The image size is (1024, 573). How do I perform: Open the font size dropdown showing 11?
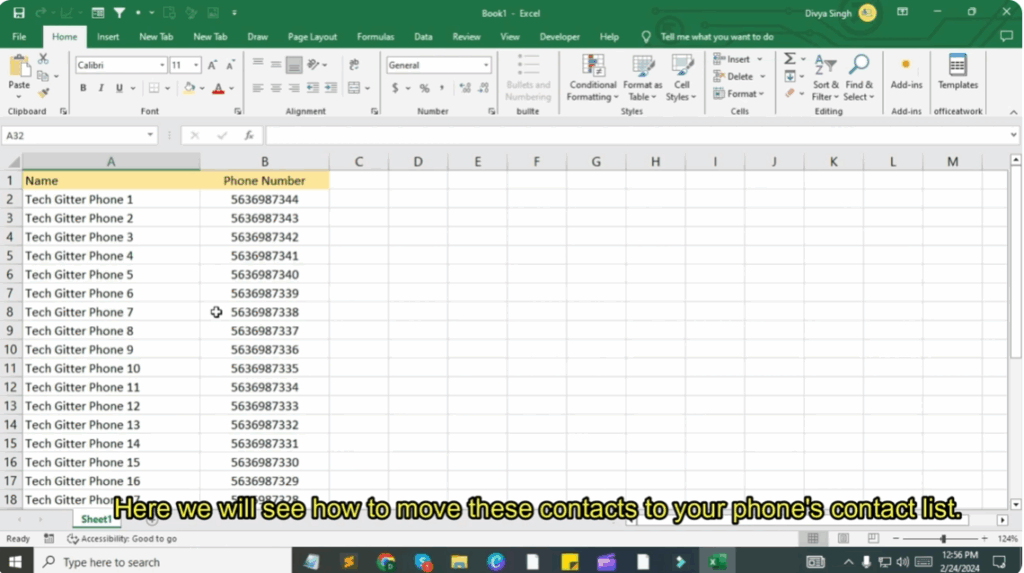196,65
